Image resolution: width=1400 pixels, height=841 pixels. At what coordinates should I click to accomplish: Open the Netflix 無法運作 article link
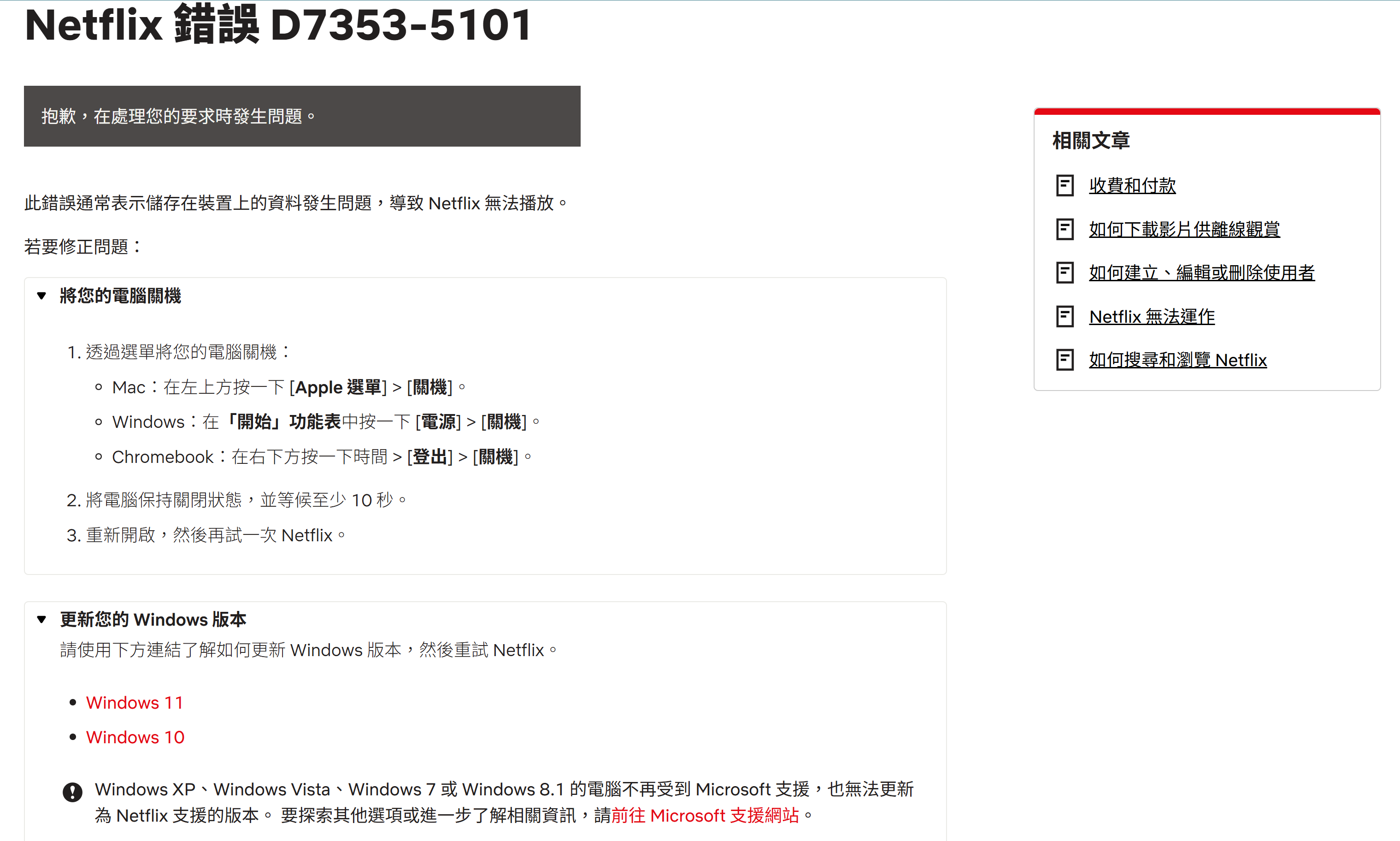point(1152,316)
